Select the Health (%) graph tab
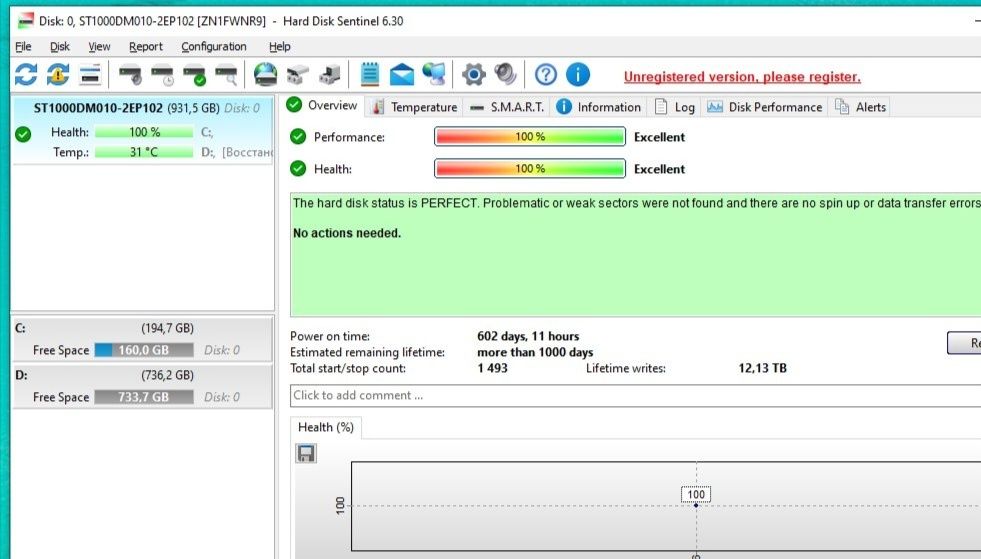 (x=325, y=427)
